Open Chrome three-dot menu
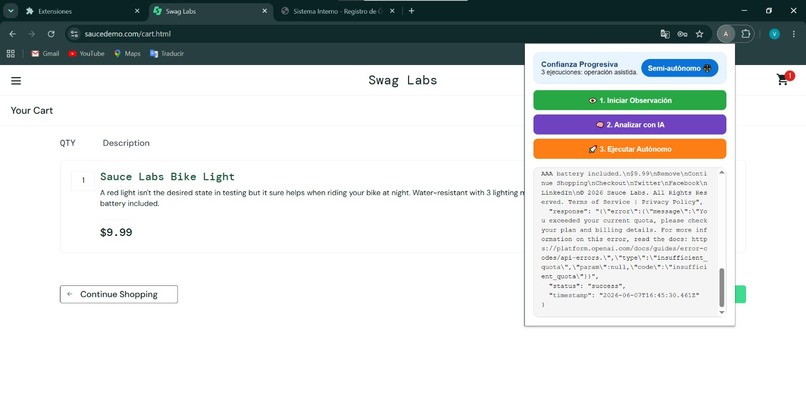The height and width of the screenshot is (418, 806). pyautogui.click(x=794, y=34)
